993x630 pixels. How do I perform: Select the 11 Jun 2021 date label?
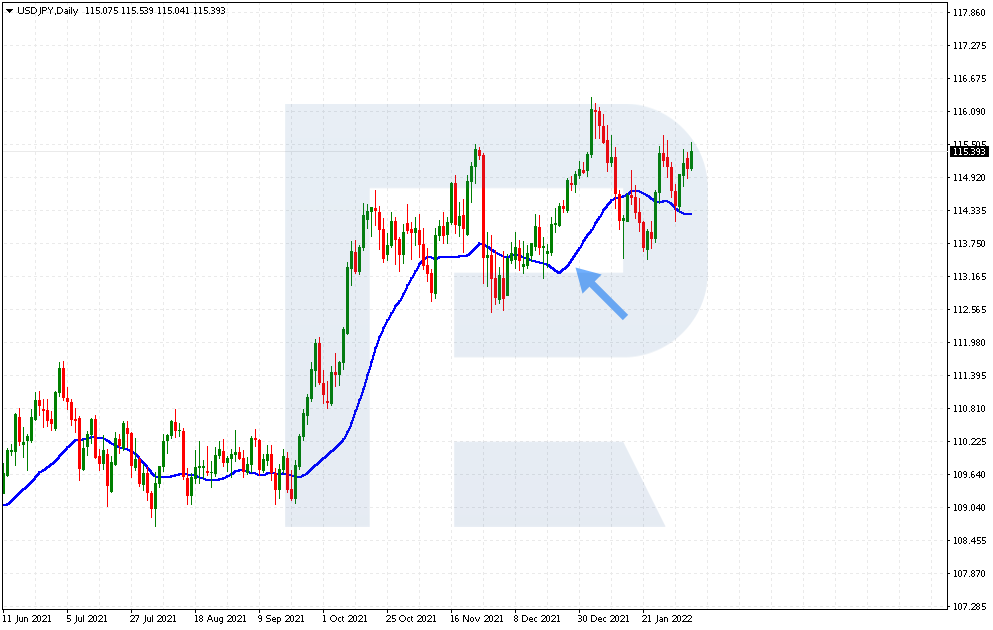click(x=26, y=618)
